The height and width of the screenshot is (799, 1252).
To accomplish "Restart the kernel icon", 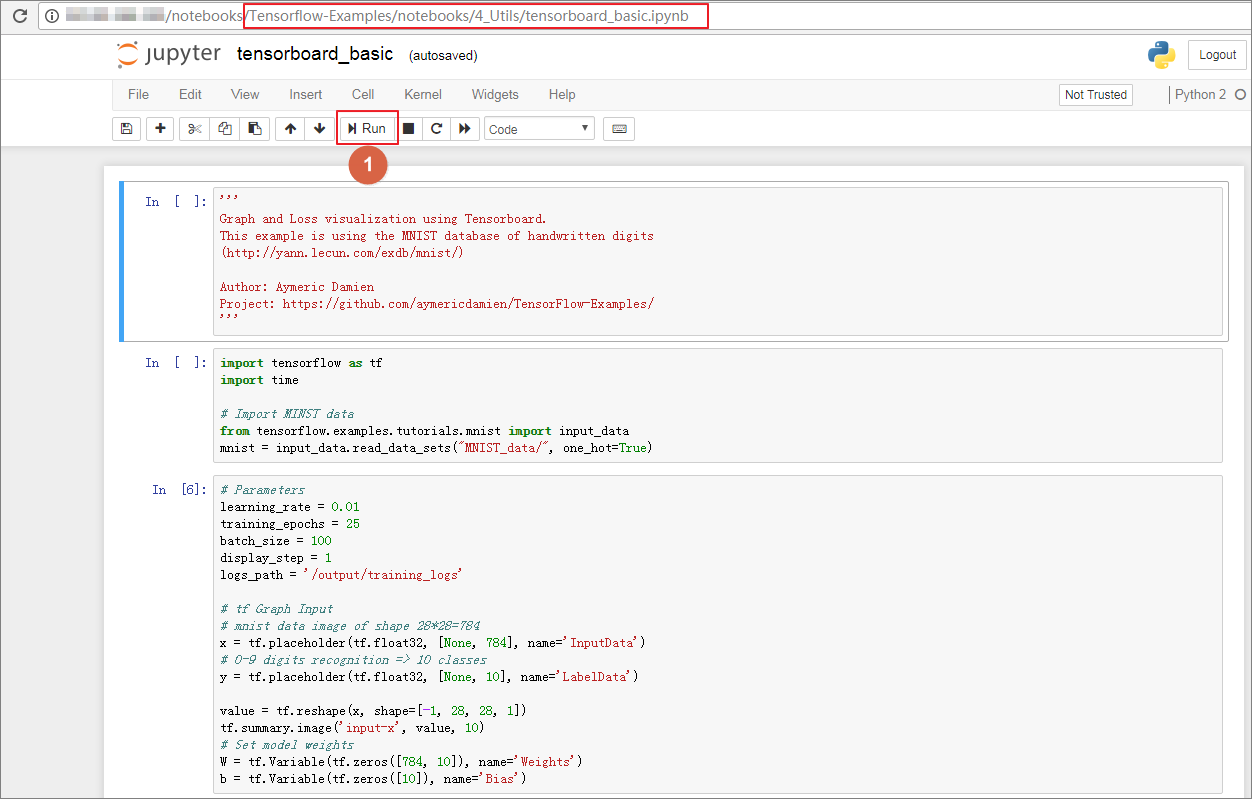I will (436, 129).
